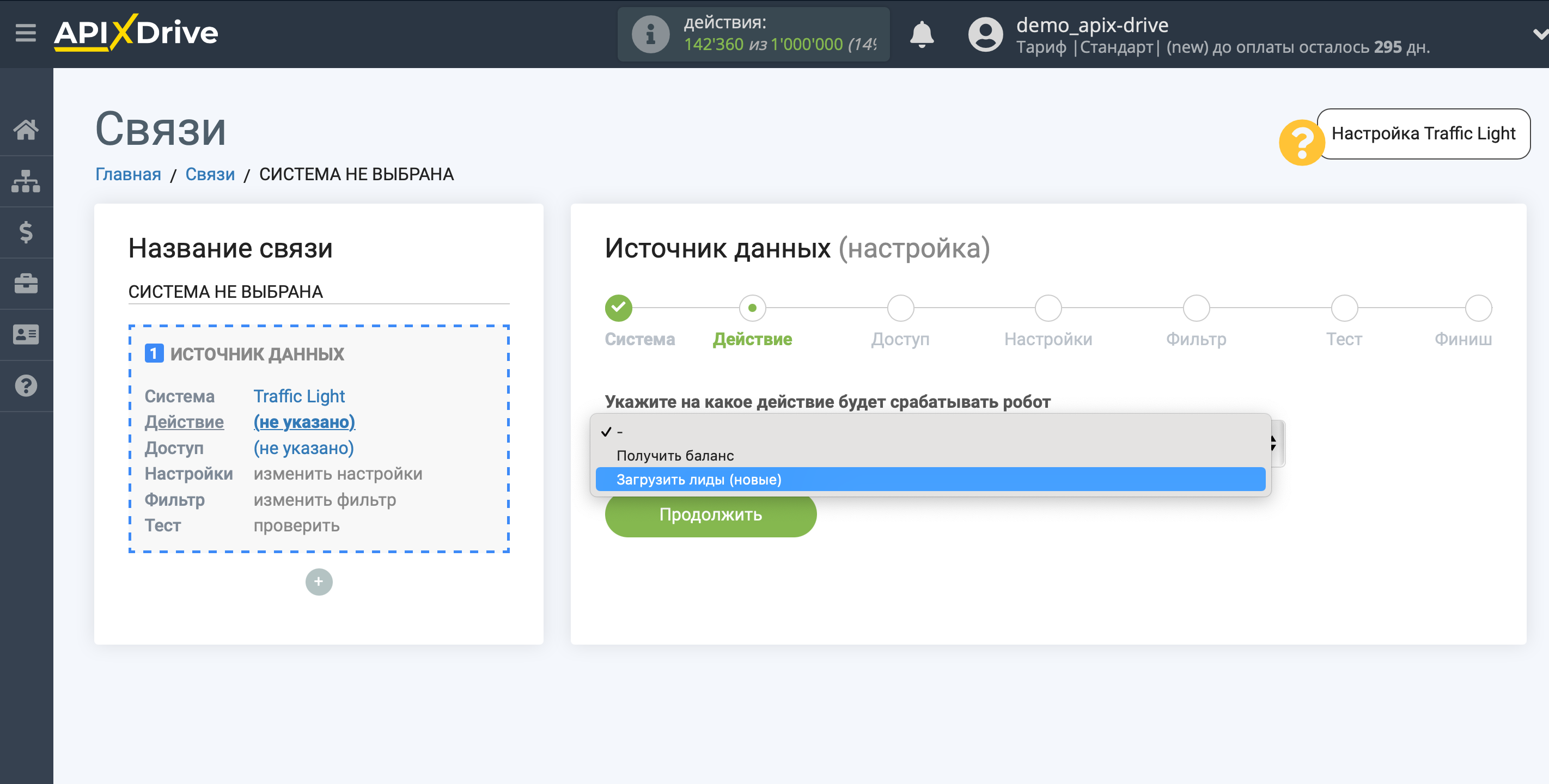Click проверить test text
Viewport: 1549px width, 784px height.
[296, 525]
